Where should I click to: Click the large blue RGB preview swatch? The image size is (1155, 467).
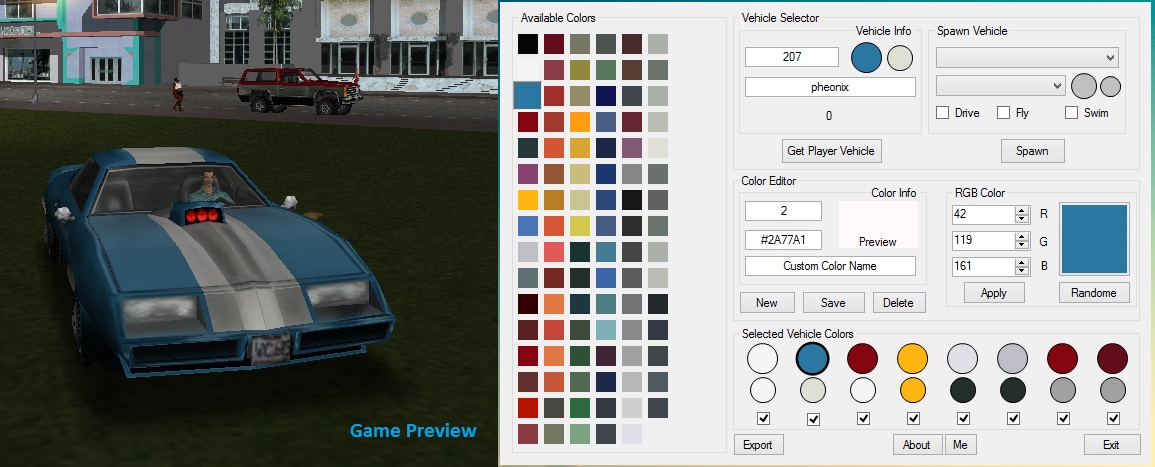coord(1094,239)
